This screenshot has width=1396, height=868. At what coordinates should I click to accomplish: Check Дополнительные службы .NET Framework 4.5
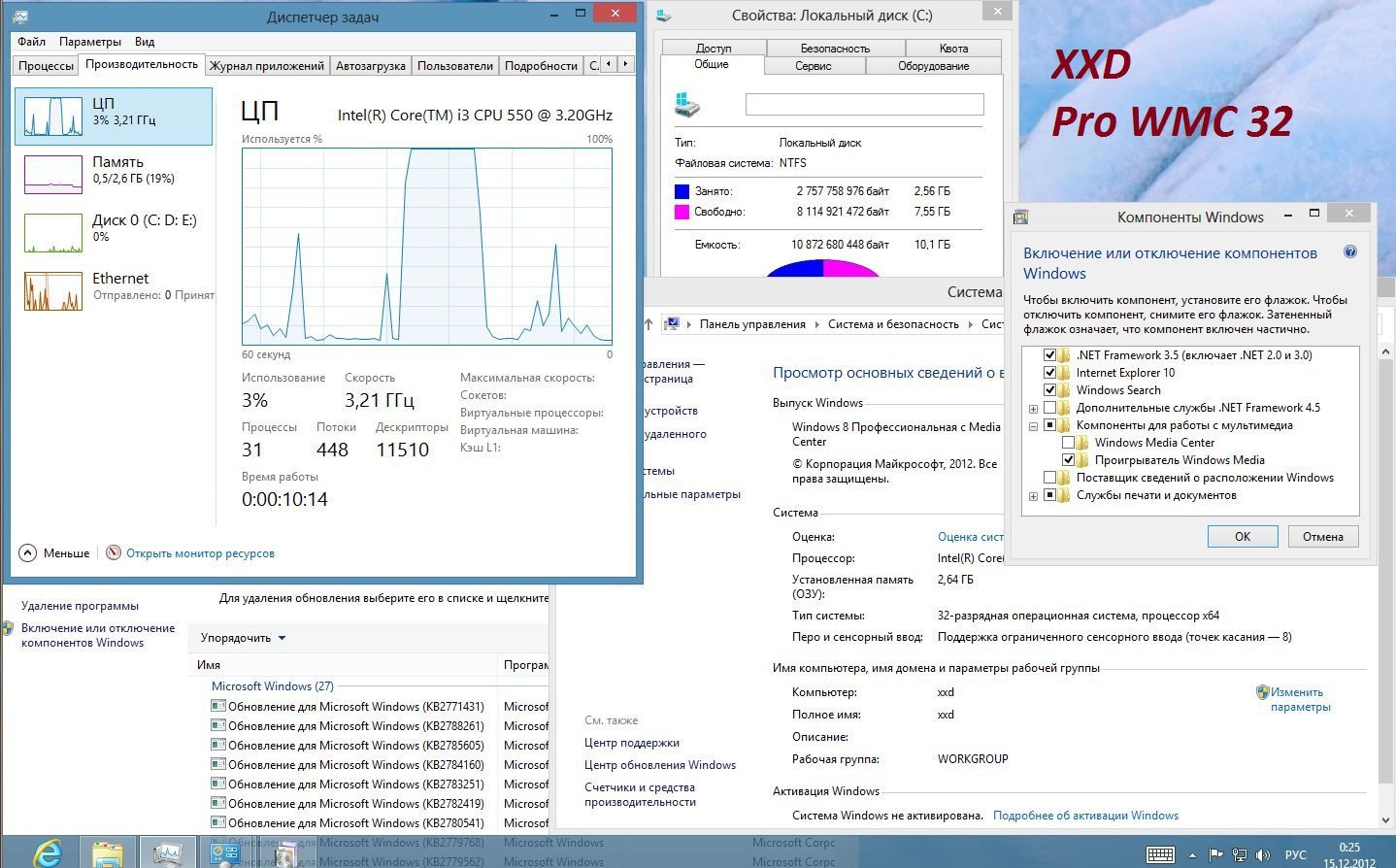point(1049,408)
